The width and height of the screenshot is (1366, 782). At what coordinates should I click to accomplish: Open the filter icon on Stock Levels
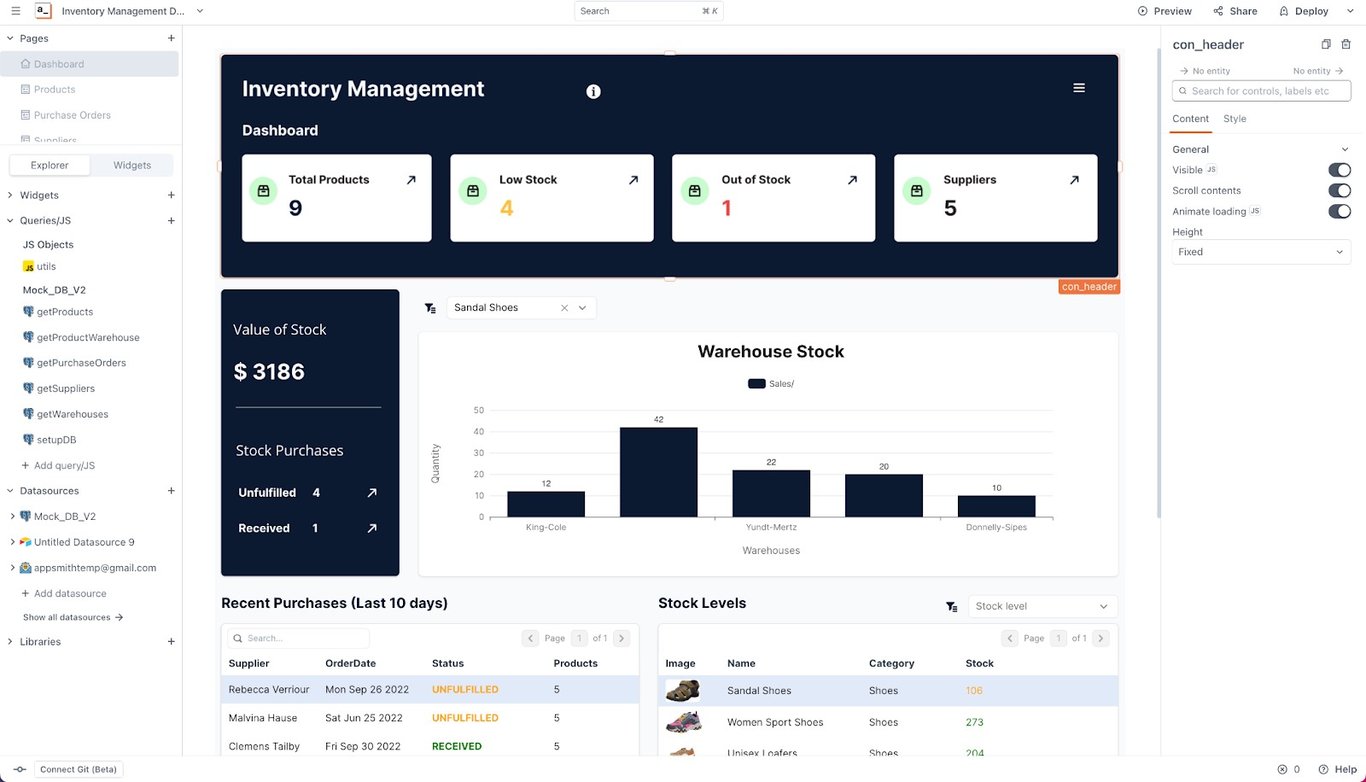tap(951, 605)
